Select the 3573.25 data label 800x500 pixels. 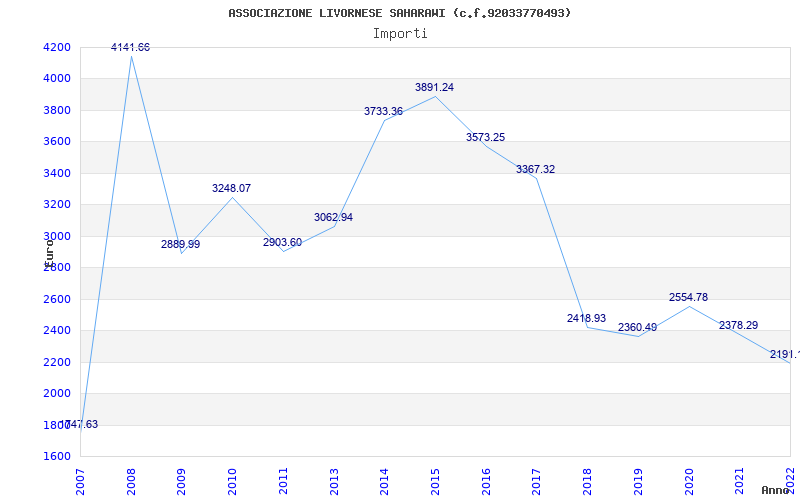[486, 137]
